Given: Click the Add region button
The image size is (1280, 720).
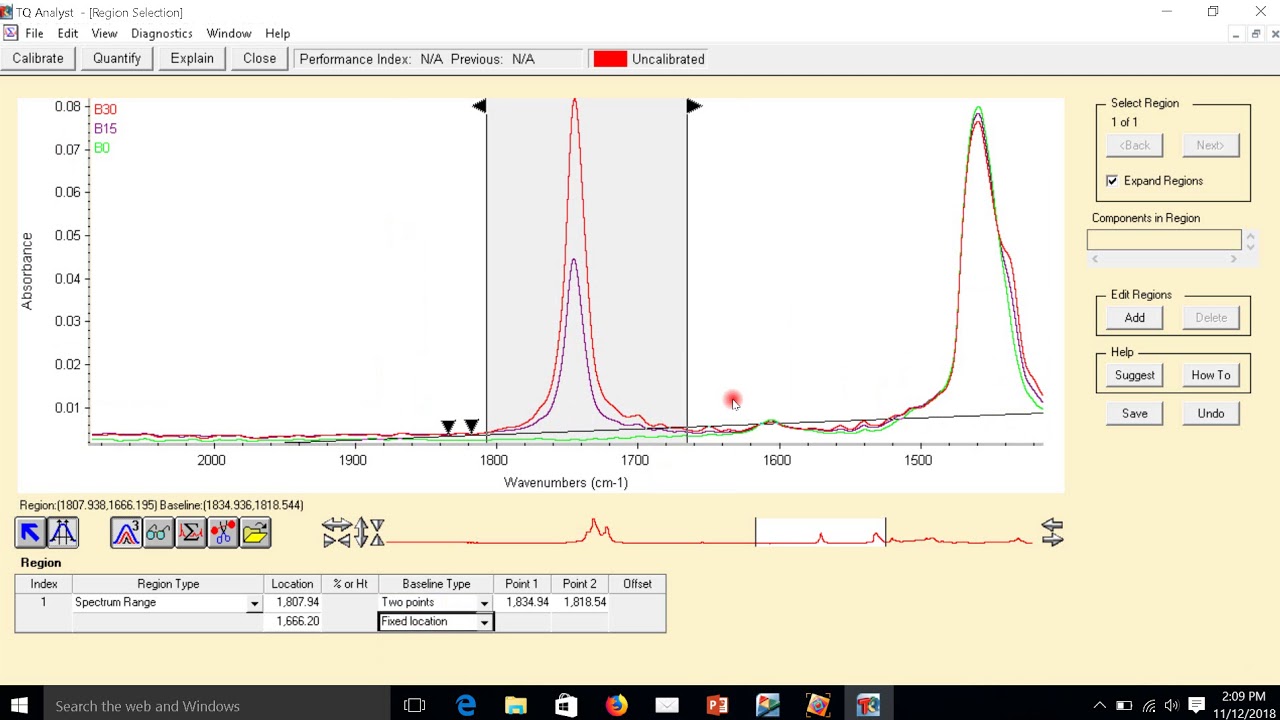Looking at the screenshot, I should coord(1134,318).
